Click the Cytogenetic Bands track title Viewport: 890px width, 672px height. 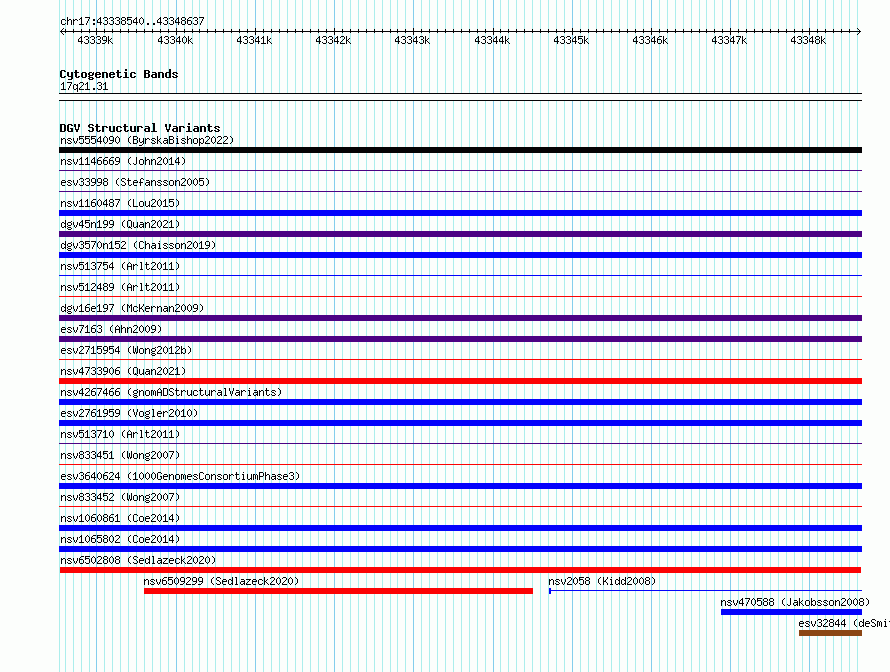119,74
